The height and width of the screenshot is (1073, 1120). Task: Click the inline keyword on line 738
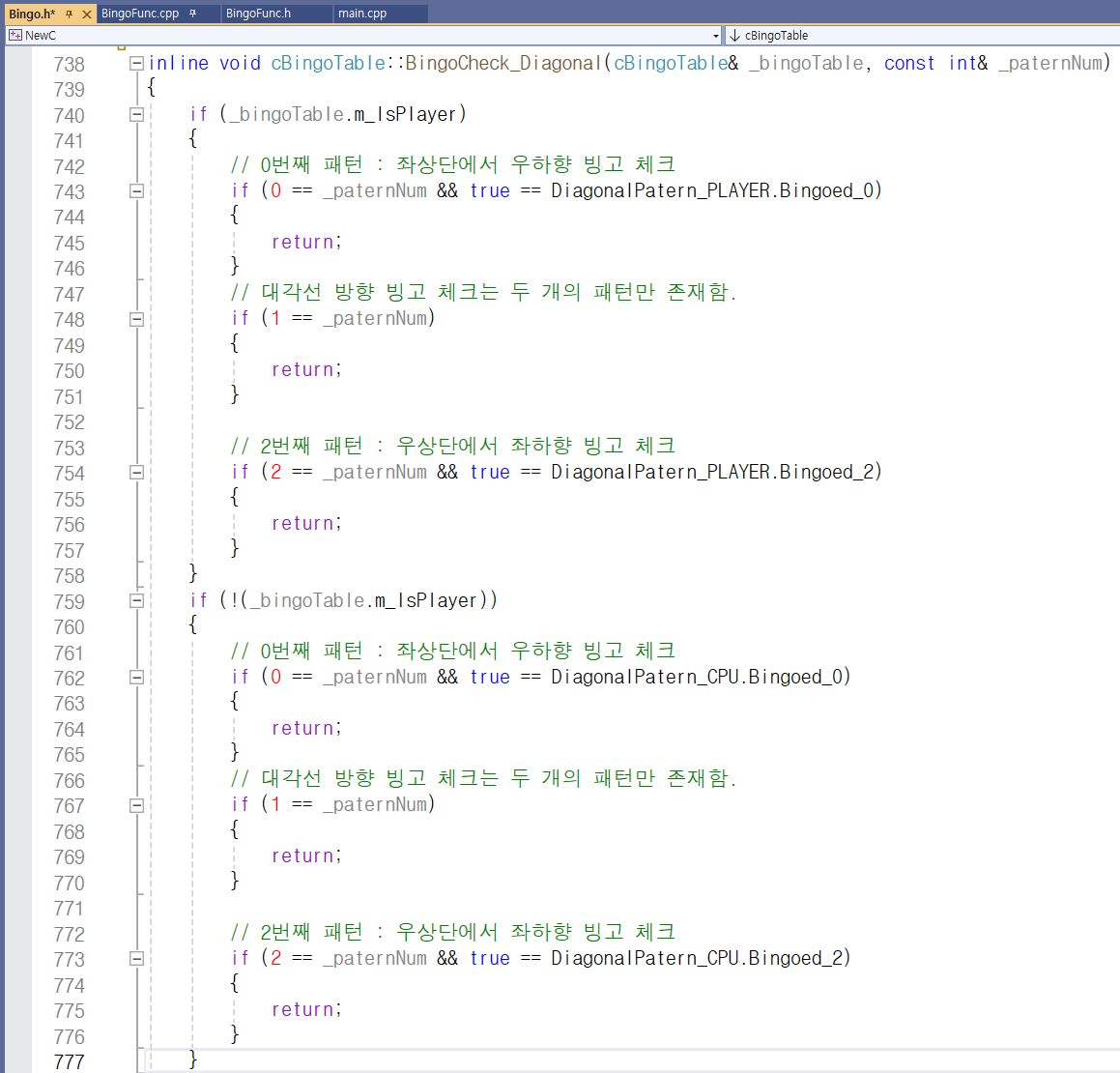[x=179, y=64]
